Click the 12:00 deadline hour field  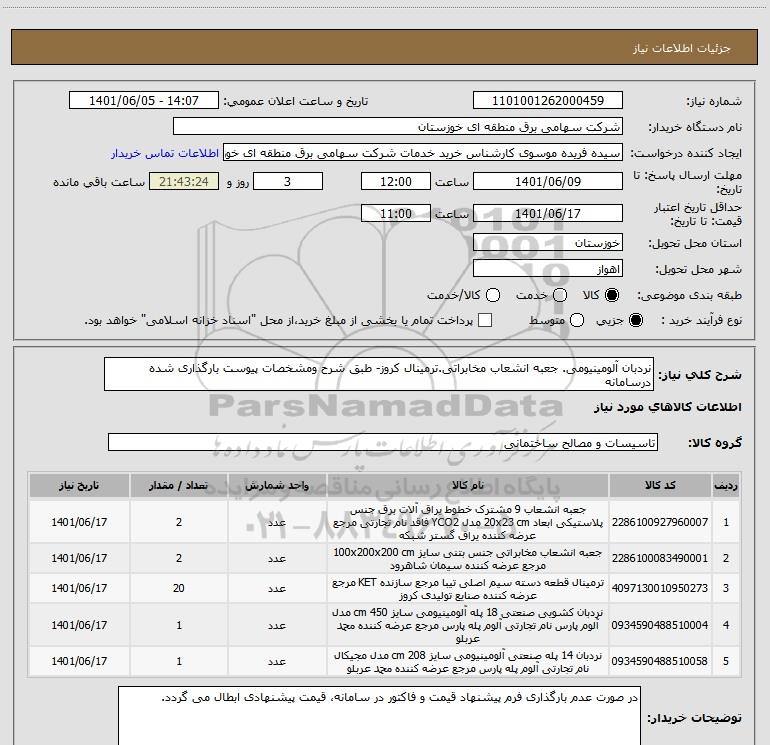(397, 181)
